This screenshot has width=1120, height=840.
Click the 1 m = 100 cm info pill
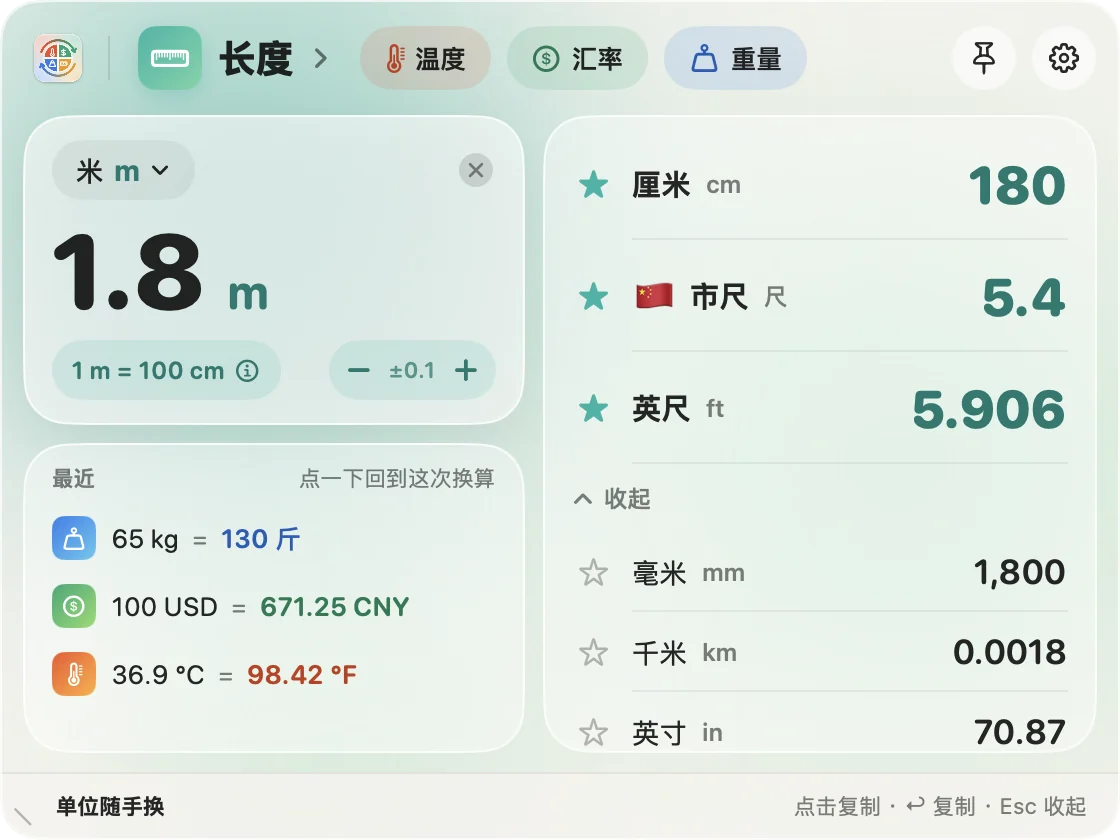(166, 370)
